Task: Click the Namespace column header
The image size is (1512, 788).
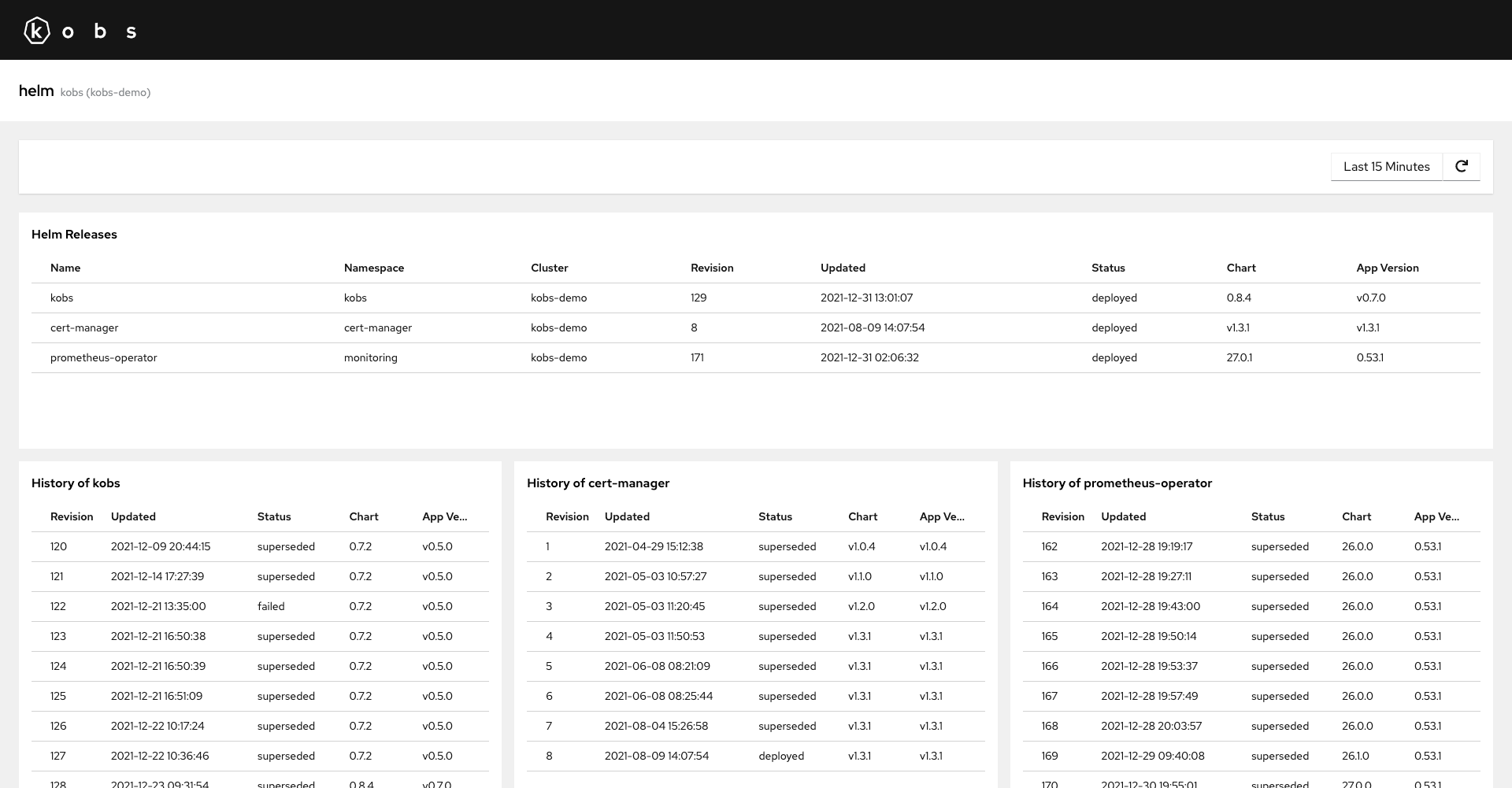Action: [374, 268]
